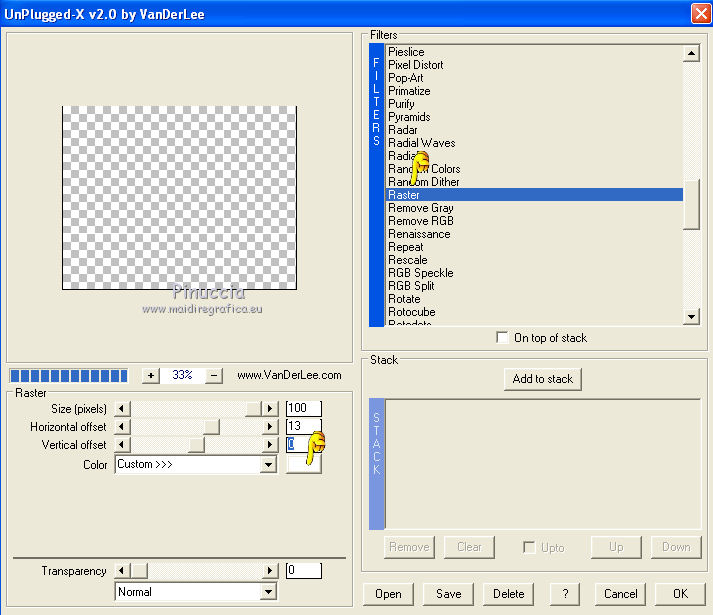Click the Horizontal offset slider thumb
Image resolution: width=713 pixels, height=615 pixels.
tap(211, 427)
